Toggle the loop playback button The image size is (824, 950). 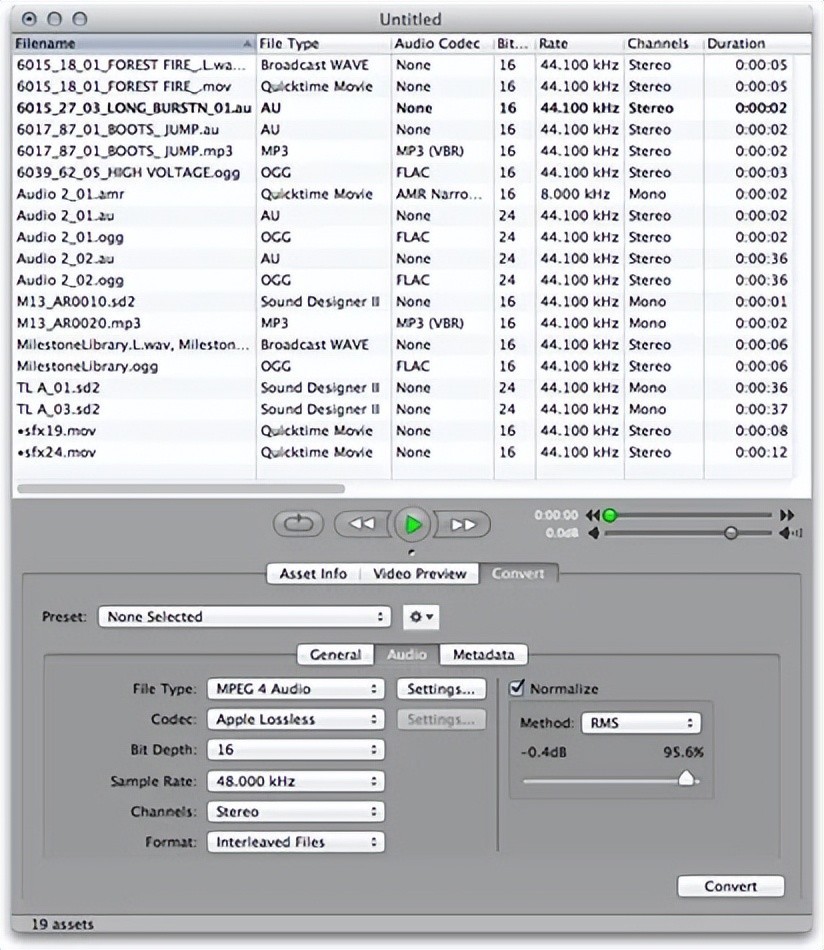298,524
